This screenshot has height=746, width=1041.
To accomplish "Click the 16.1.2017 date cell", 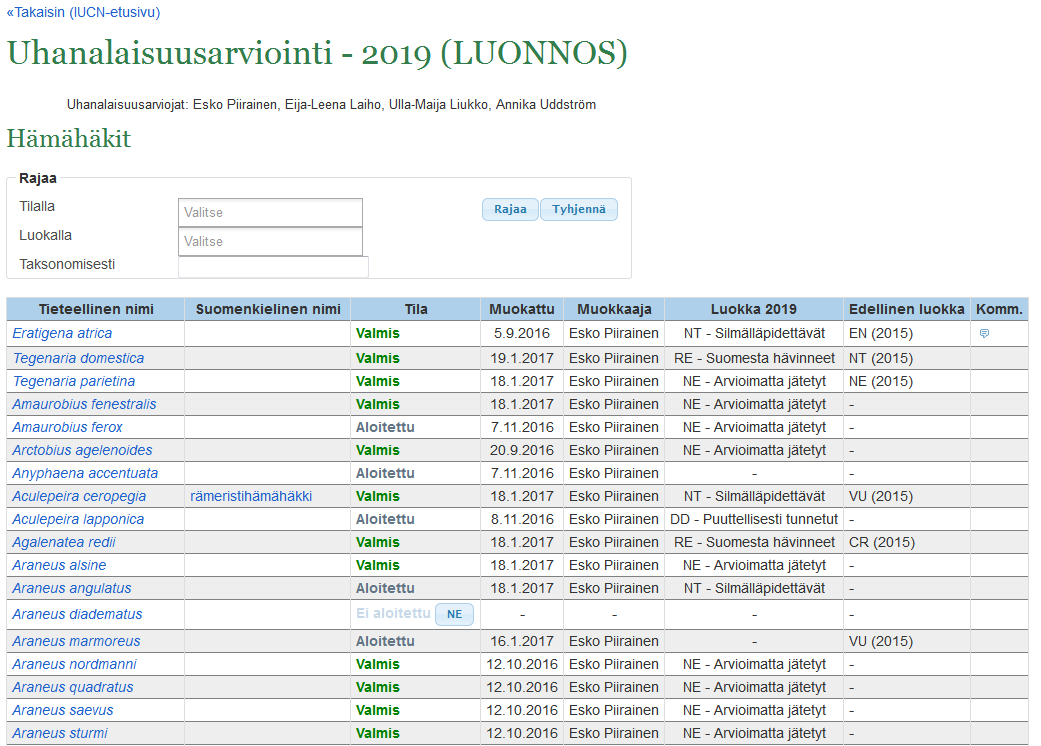I will tap(522, 641).
